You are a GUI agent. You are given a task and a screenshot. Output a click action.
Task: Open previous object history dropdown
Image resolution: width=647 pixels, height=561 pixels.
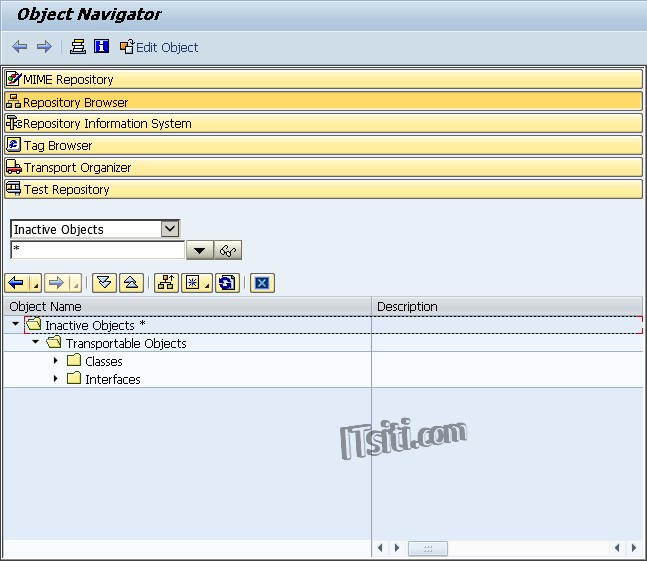[x=35, y=283]
